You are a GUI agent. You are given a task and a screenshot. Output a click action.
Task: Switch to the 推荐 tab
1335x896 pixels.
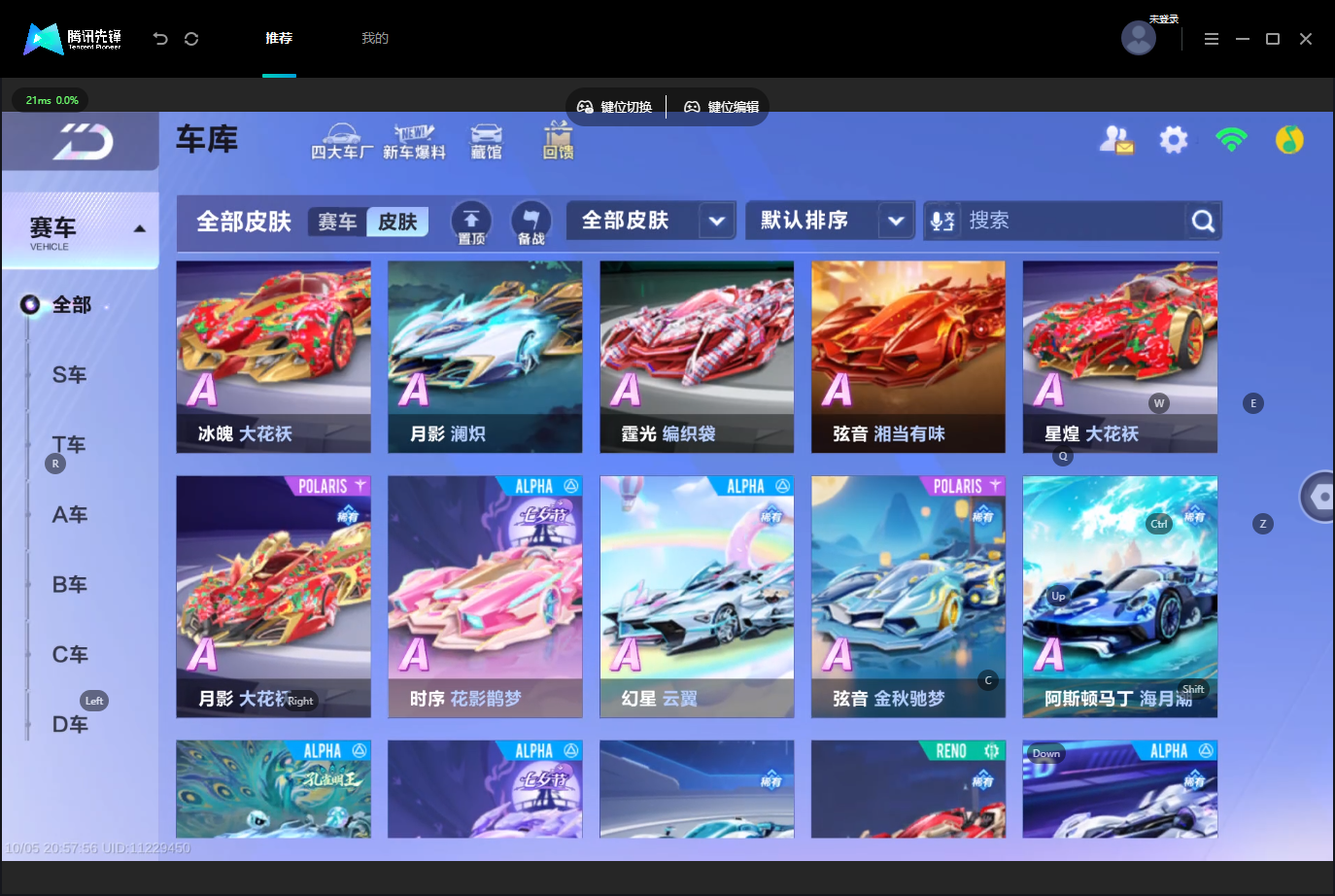[x=279, y=38]
